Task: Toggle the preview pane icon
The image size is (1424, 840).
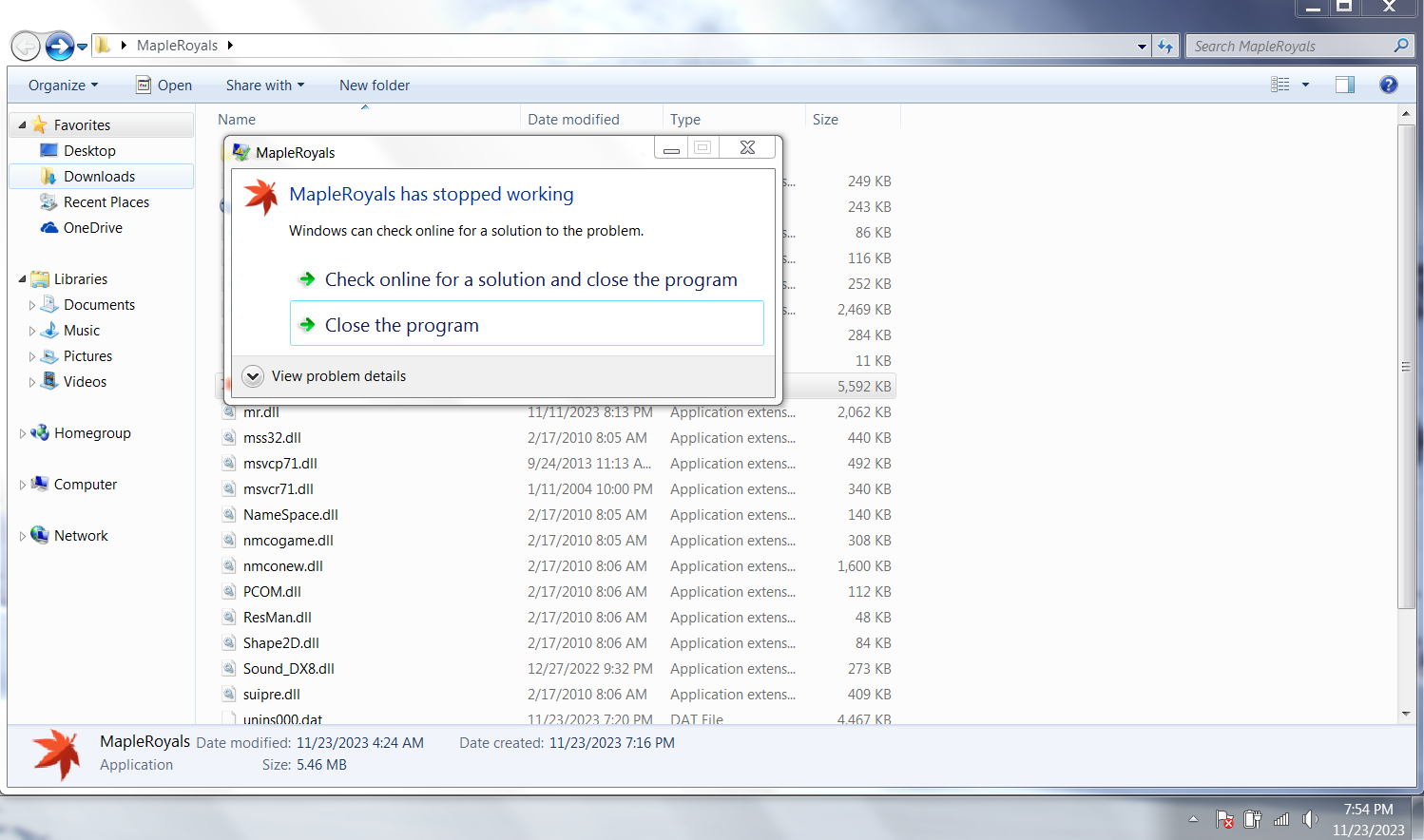Action: 1344,85
